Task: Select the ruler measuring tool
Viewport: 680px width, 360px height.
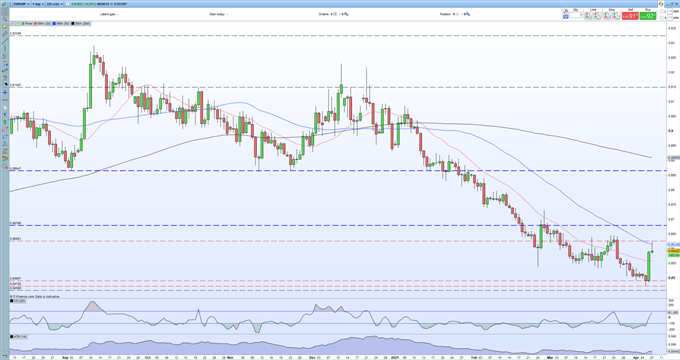Action: coord(5,34)
